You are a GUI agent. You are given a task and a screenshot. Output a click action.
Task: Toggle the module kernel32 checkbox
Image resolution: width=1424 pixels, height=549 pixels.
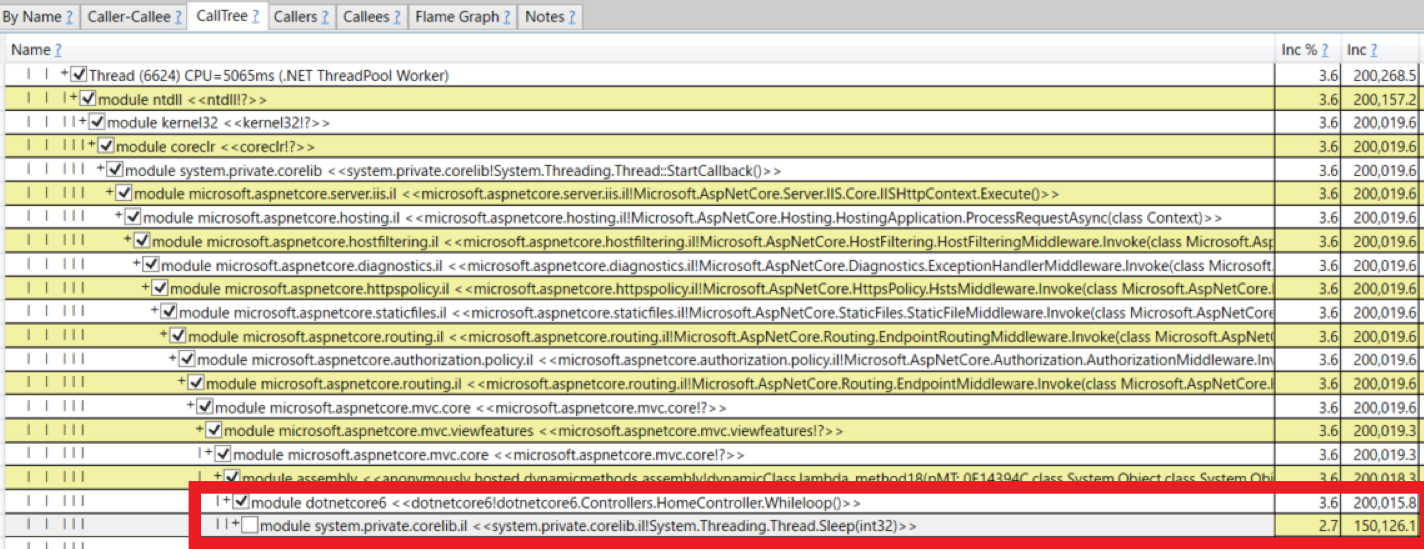[97, 122]
